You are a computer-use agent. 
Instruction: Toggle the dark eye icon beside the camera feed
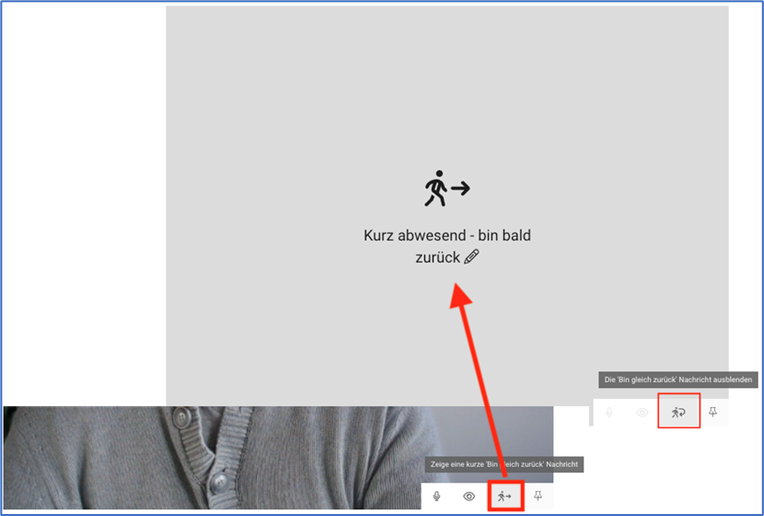pyautogui.click(x=469, y=496)
